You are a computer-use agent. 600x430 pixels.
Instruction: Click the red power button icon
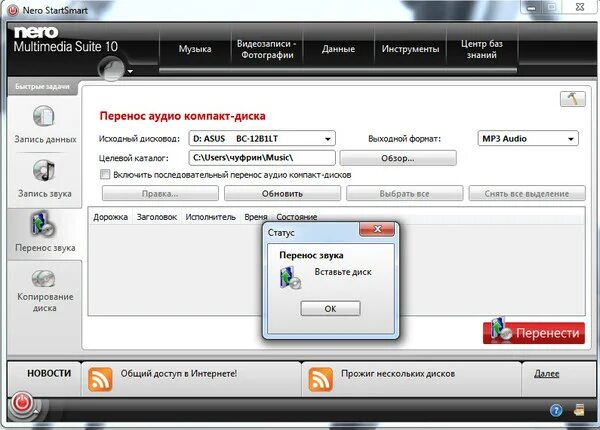coord(22,402)
